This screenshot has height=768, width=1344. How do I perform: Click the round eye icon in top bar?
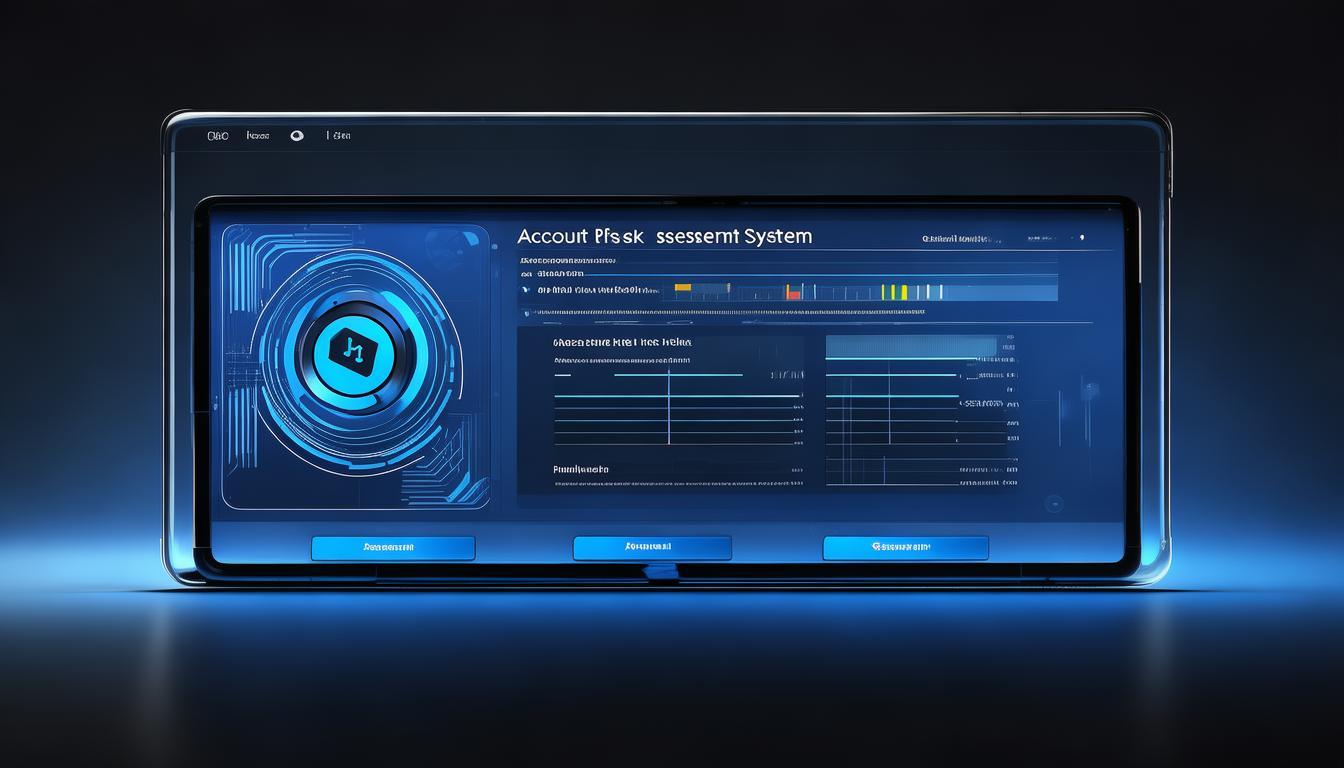pyautogui.click(x=297, y=136)
